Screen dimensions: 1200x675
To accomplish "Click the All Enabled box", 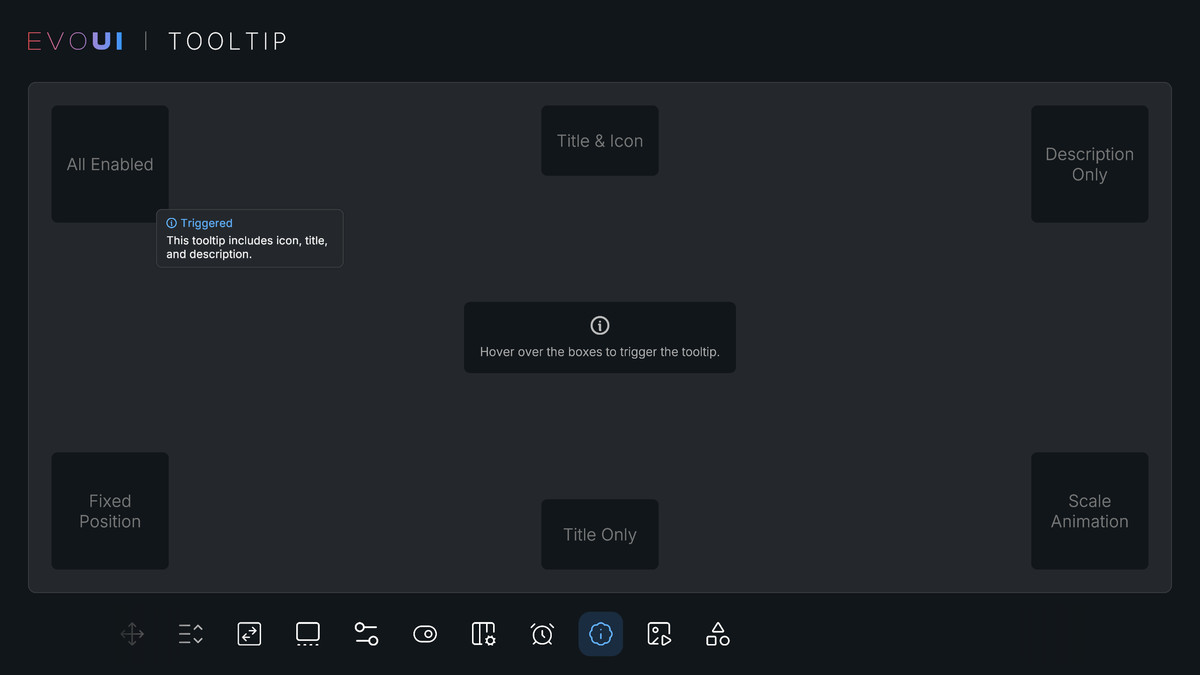I will point(110,164).
